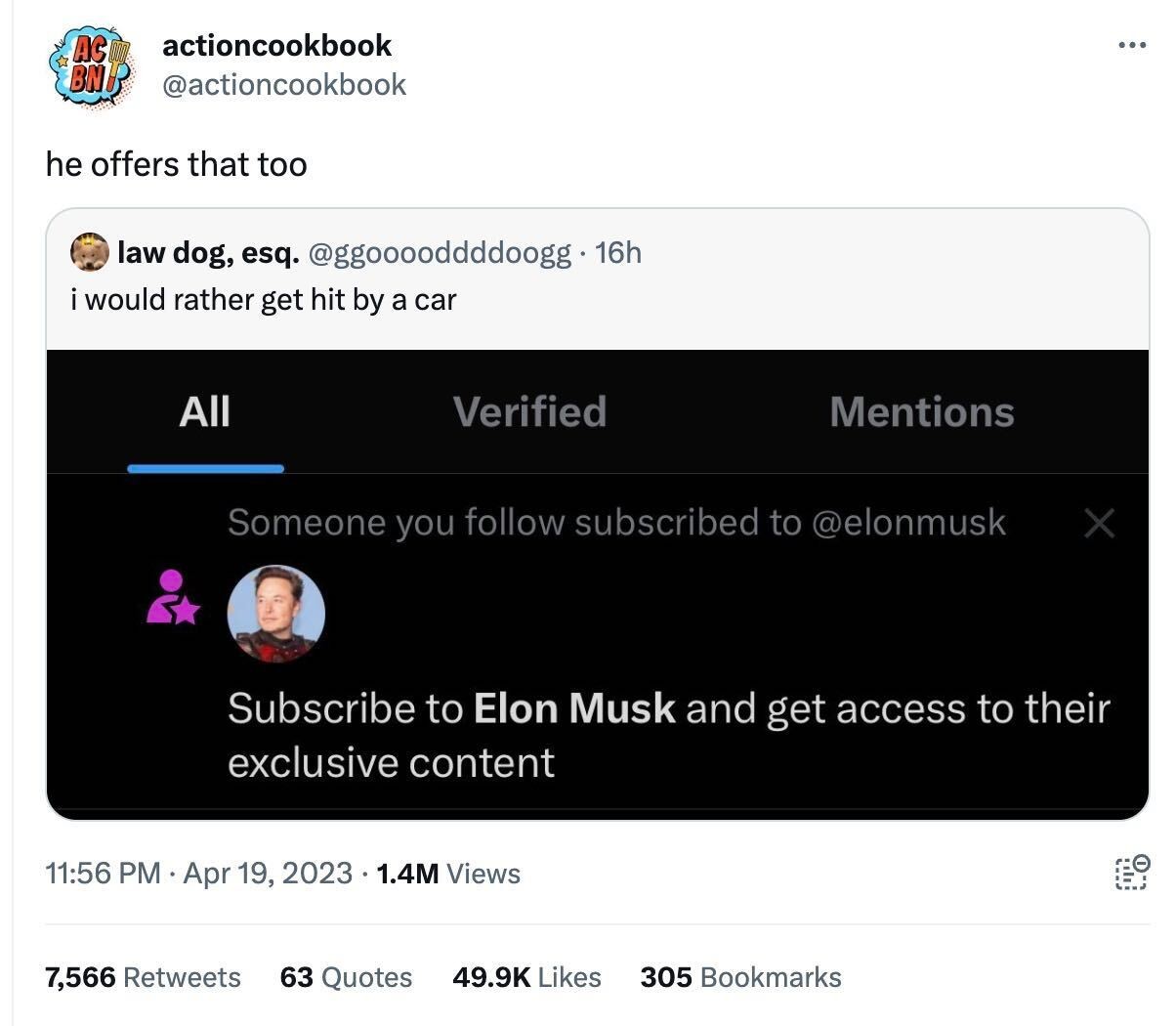Open the quoted tweet's 16h timestamp
Image resolution: width=1176 pixels, height=1026 pixels.
coord(617,252)
